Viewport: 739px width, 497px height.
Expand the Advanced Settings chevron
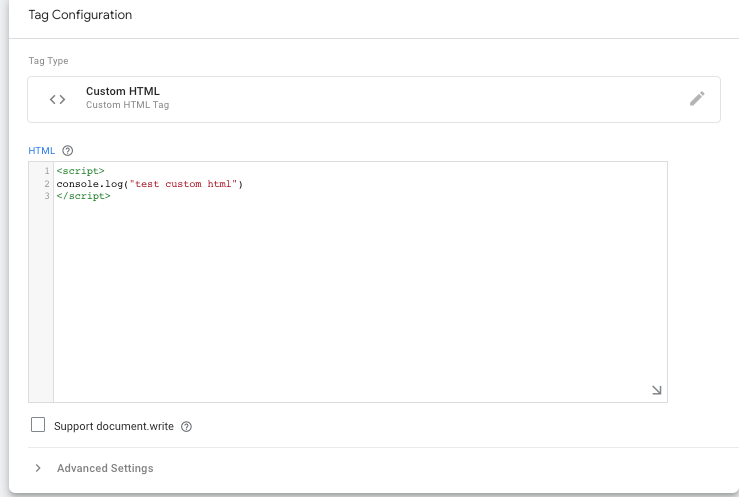point(38,468)
